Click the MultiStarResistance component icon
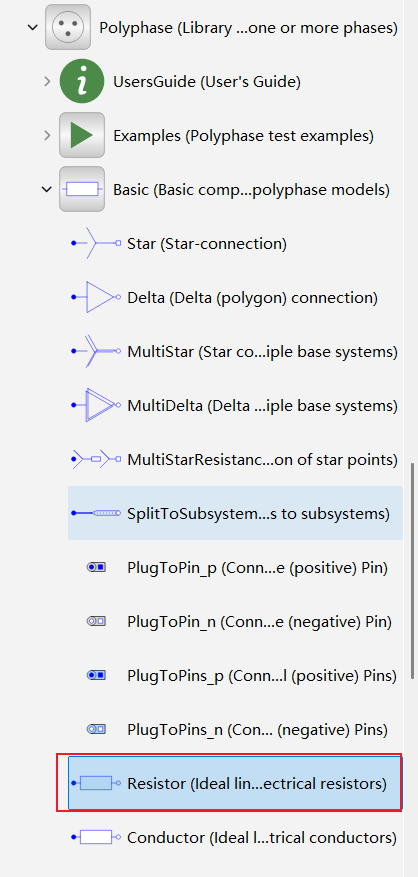418x877 pixels. 96,459
